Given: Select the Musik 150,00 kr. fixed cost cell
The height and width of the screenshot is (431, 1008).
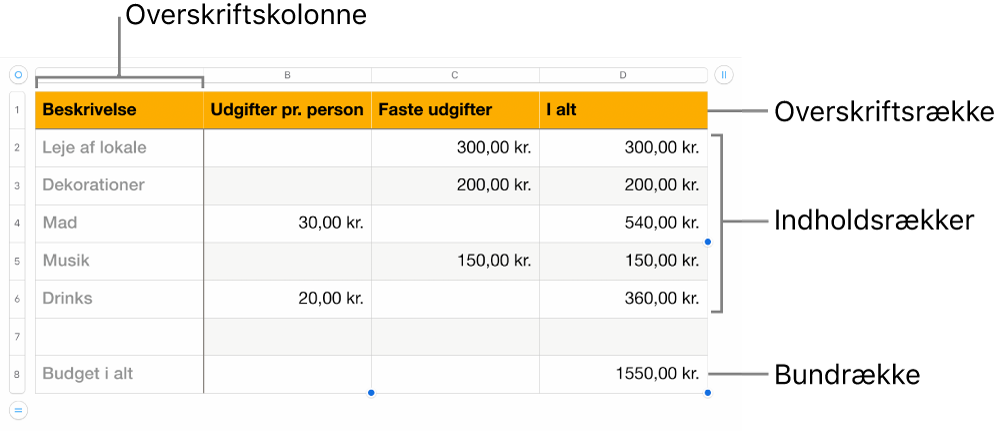Looking at the screenshot, I should tap(455, 261).
